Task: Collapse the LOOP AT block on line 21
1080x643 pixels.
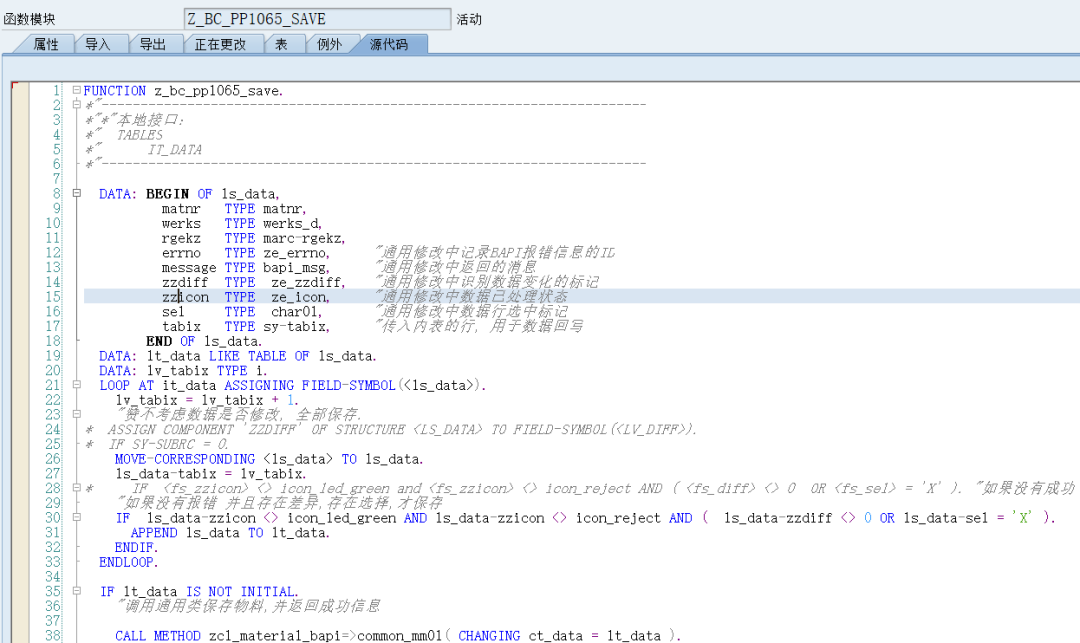Action: [76, 385]
